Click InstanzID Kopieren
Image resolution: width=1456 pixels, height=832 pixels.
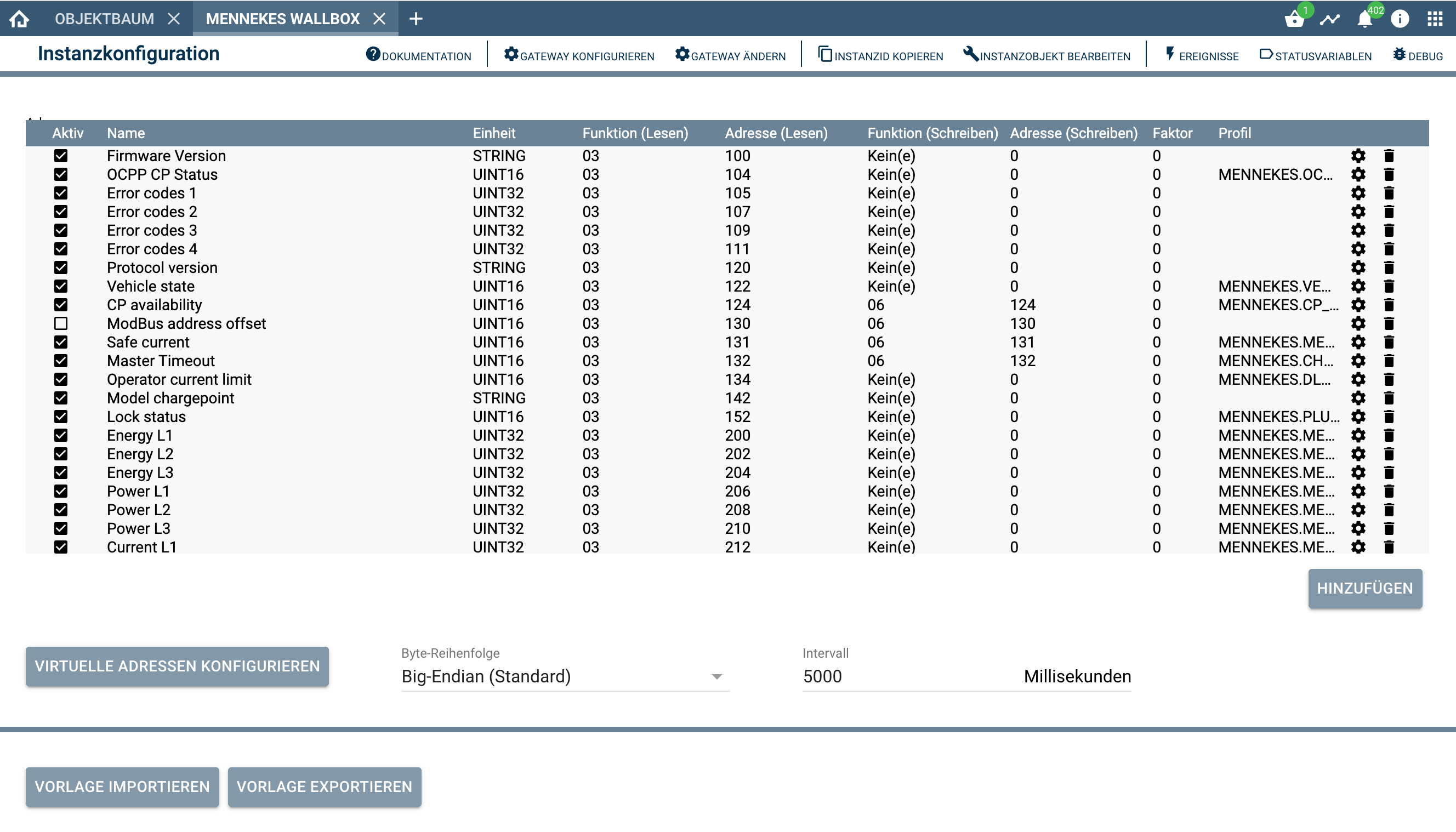pos(880,55)
